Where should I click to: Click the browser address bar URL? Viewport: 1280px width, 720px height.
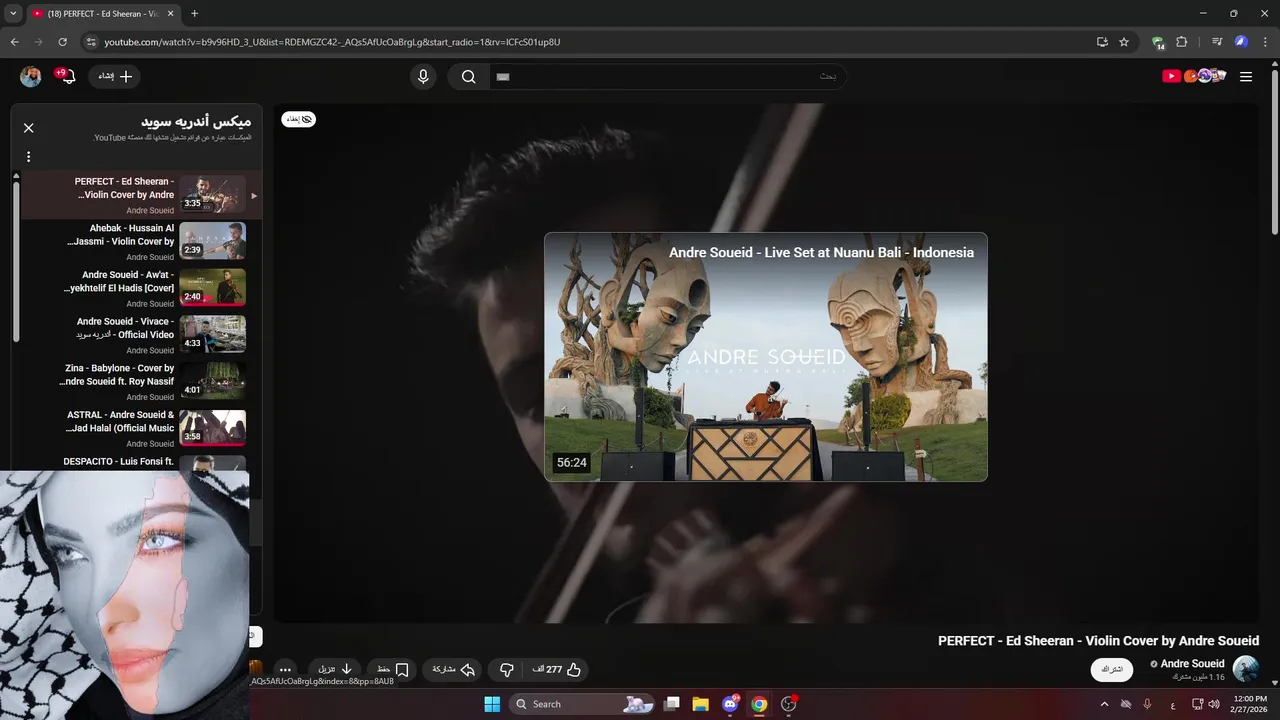point(332,42)
